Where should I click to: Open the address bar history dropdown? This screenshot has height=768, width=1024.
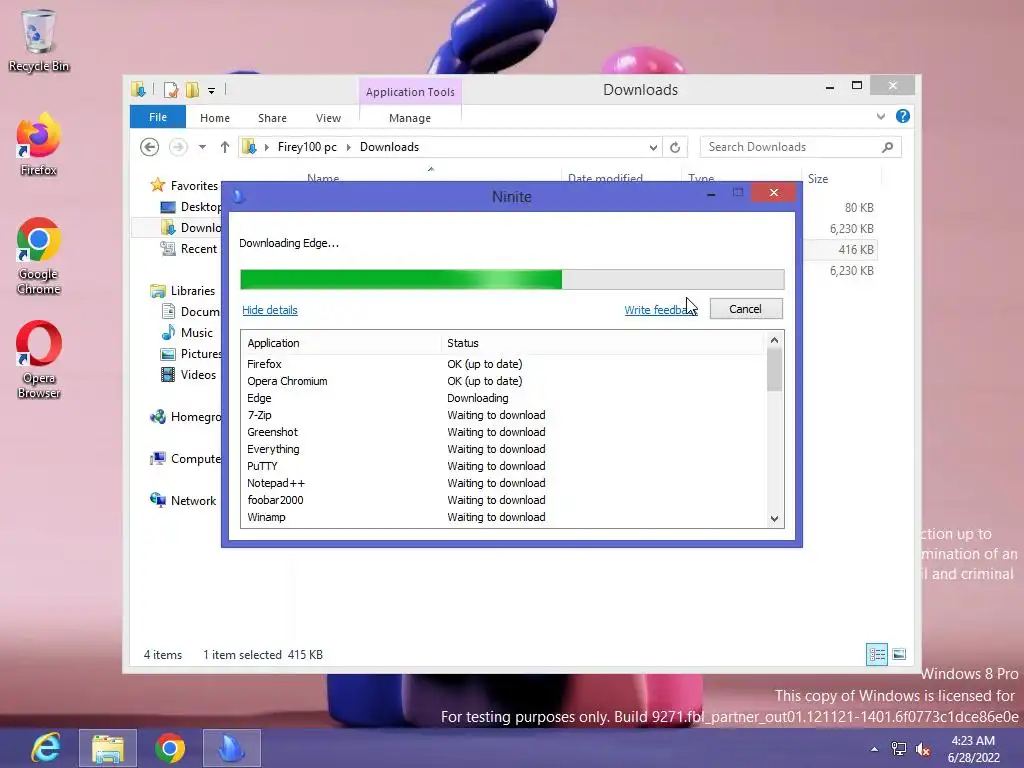click(x=653, y=148)
